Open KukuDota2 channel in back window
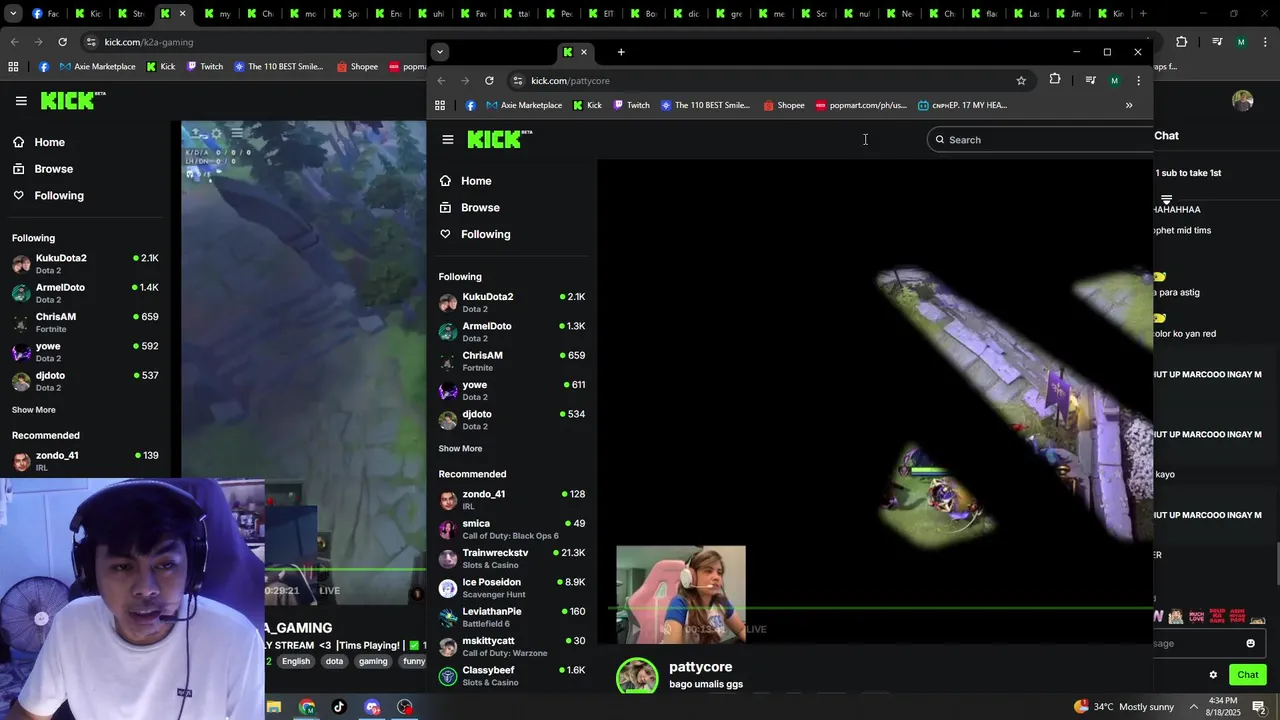Screen dimensions: 1280x720 pos(85,264)
